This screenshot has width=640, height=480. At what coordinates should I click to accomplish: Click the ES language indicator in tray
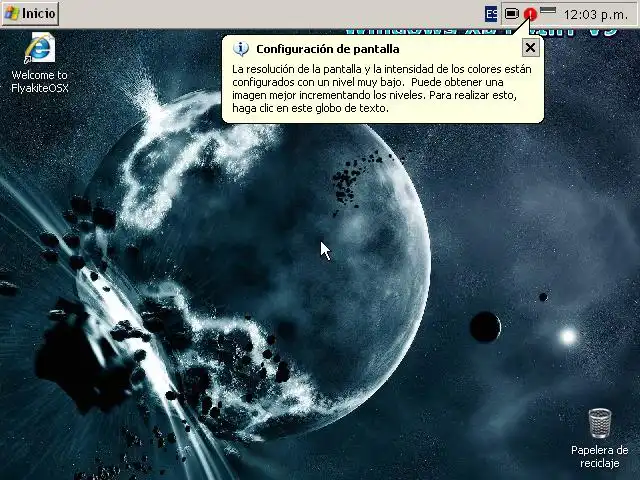[491, 14]
